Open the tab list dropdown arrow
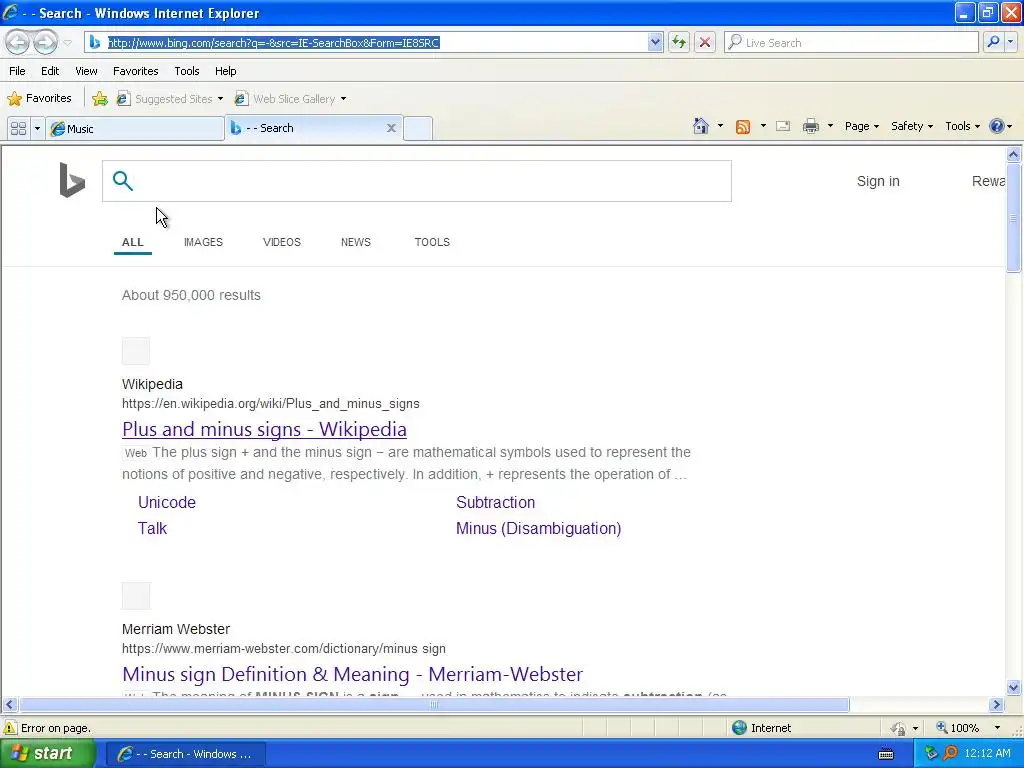 [37, 129]
